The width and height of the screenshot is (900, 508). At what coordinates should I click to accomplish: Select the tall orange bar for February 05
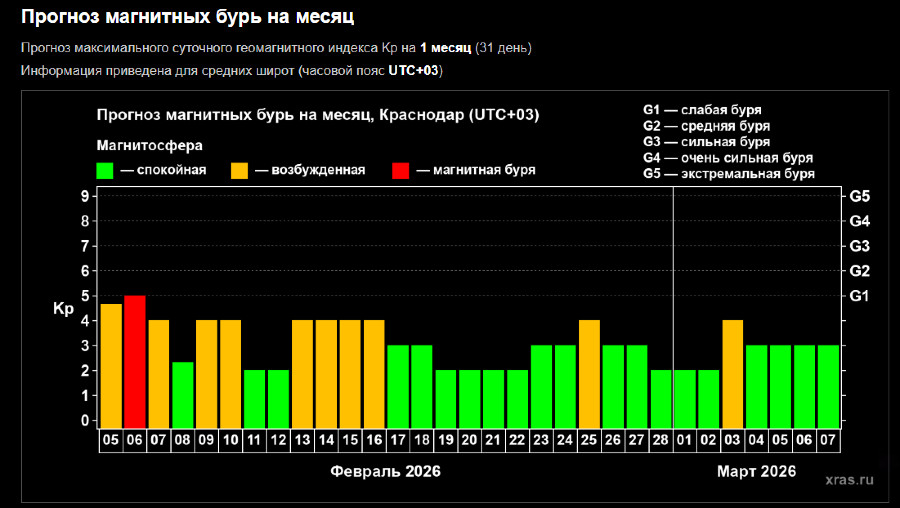pyautogui.click(x=111, y=364)
